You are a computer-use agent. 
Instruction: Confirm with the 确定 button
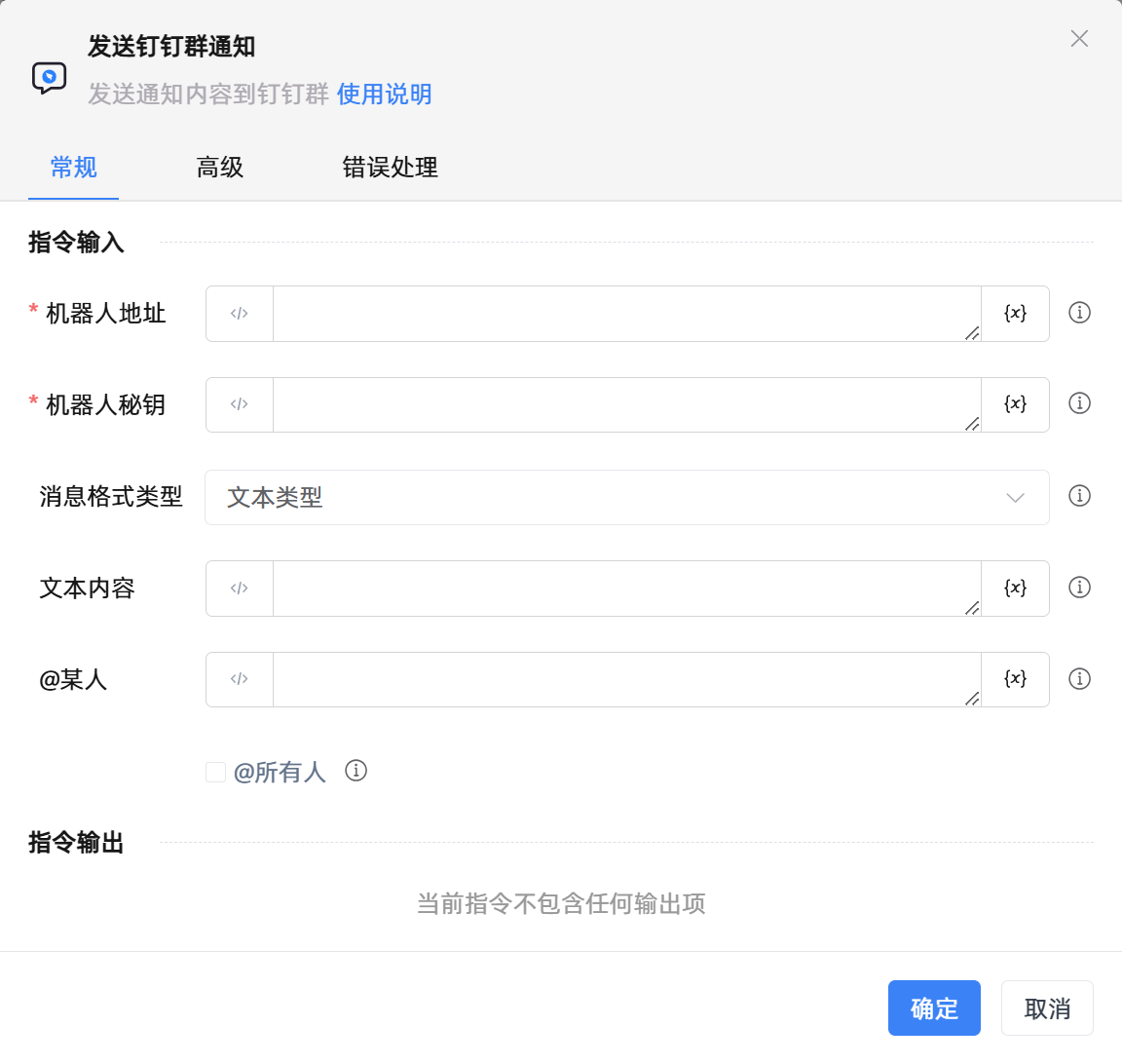tap(934, 1008)
